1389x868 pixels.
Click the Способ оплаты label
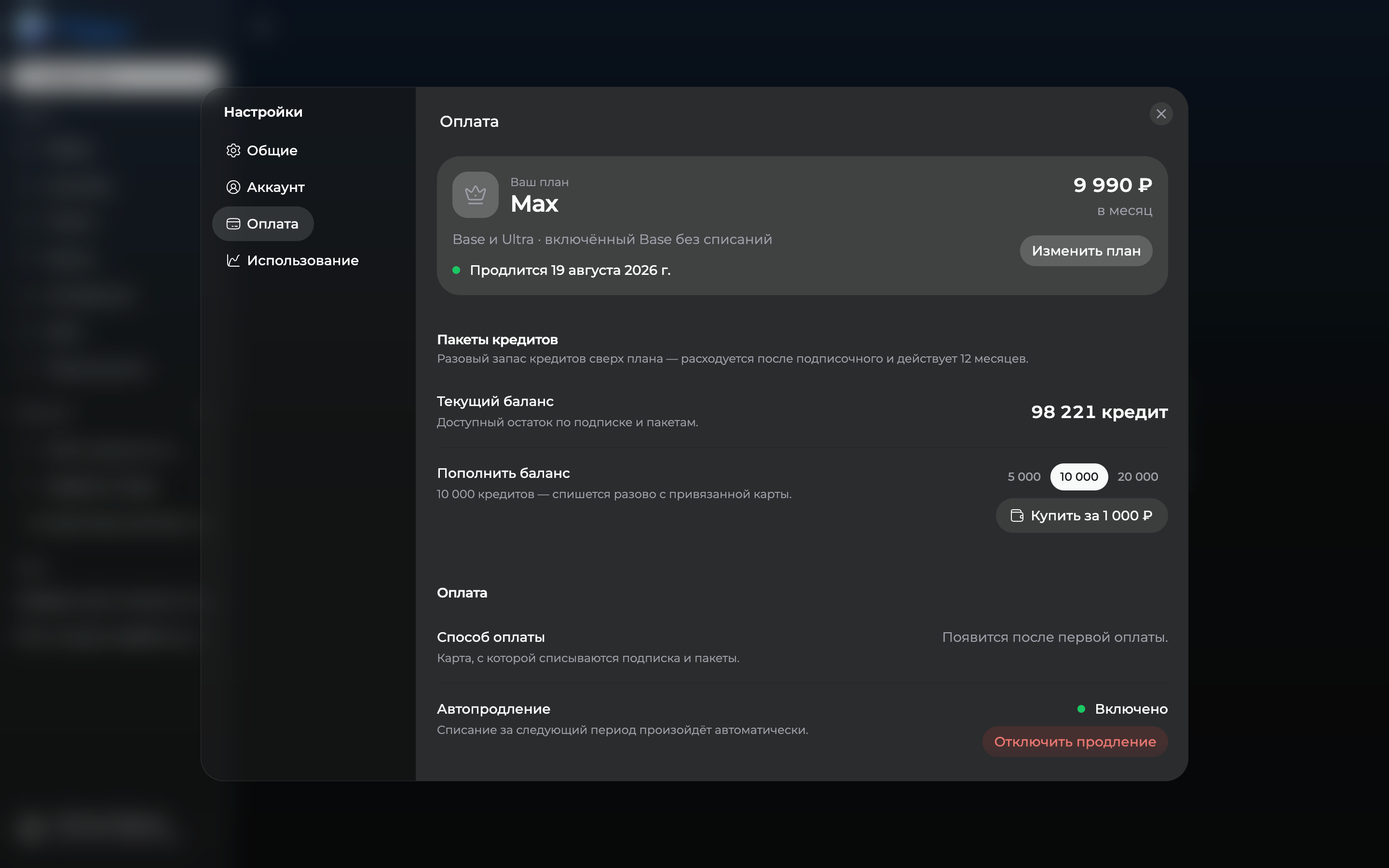(491, 637)
